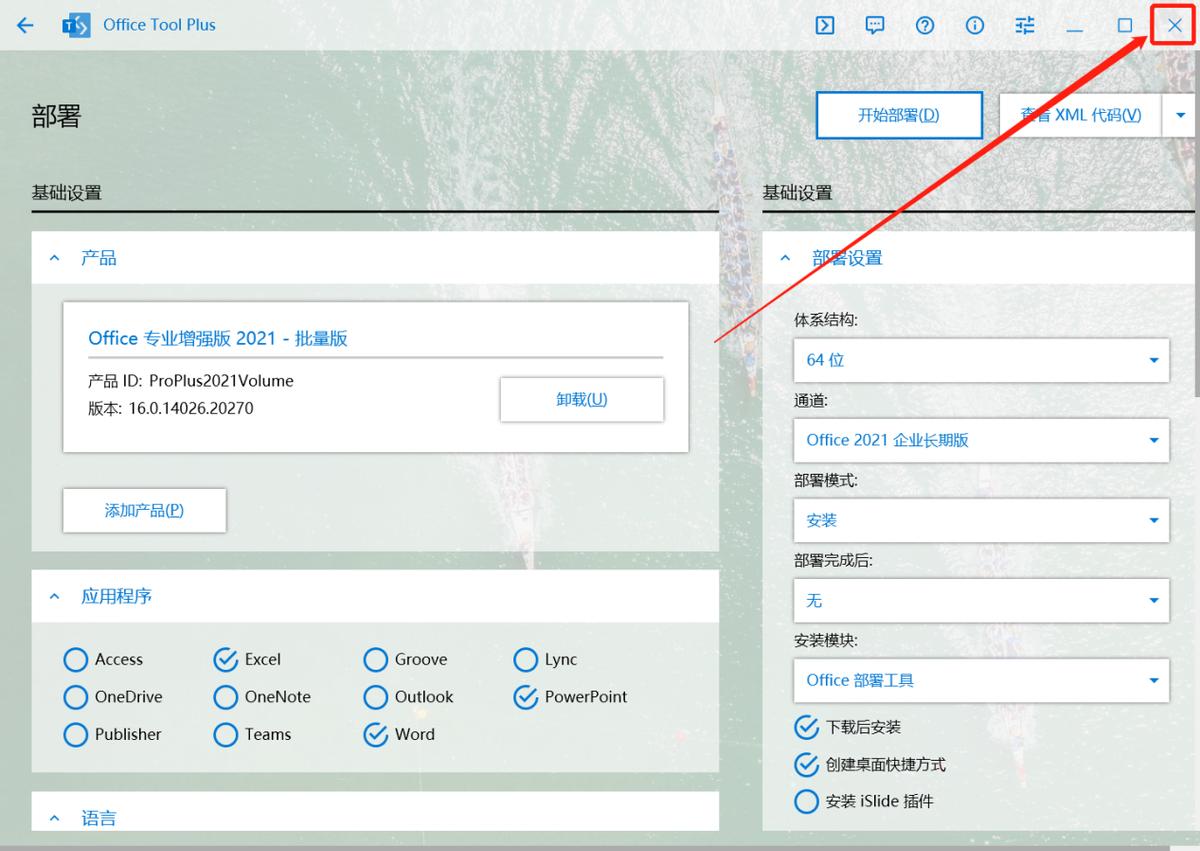Image resolution: width=1200 pixels, height=851 pixels.
Task: Open settings with the sliders icon
Action: tap(1025, 25)
